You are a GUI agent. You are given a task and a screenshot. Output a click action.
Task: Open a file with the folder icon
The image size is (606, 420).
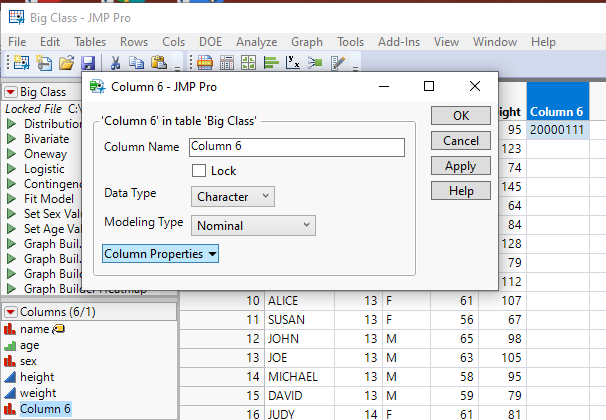[x=66, y=62]
